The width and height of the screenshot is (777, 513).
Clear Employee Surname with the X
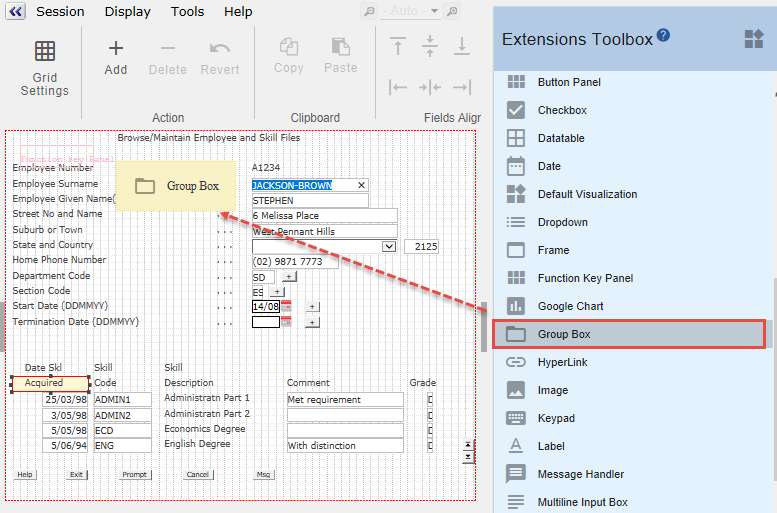click(x=361, y=185)
